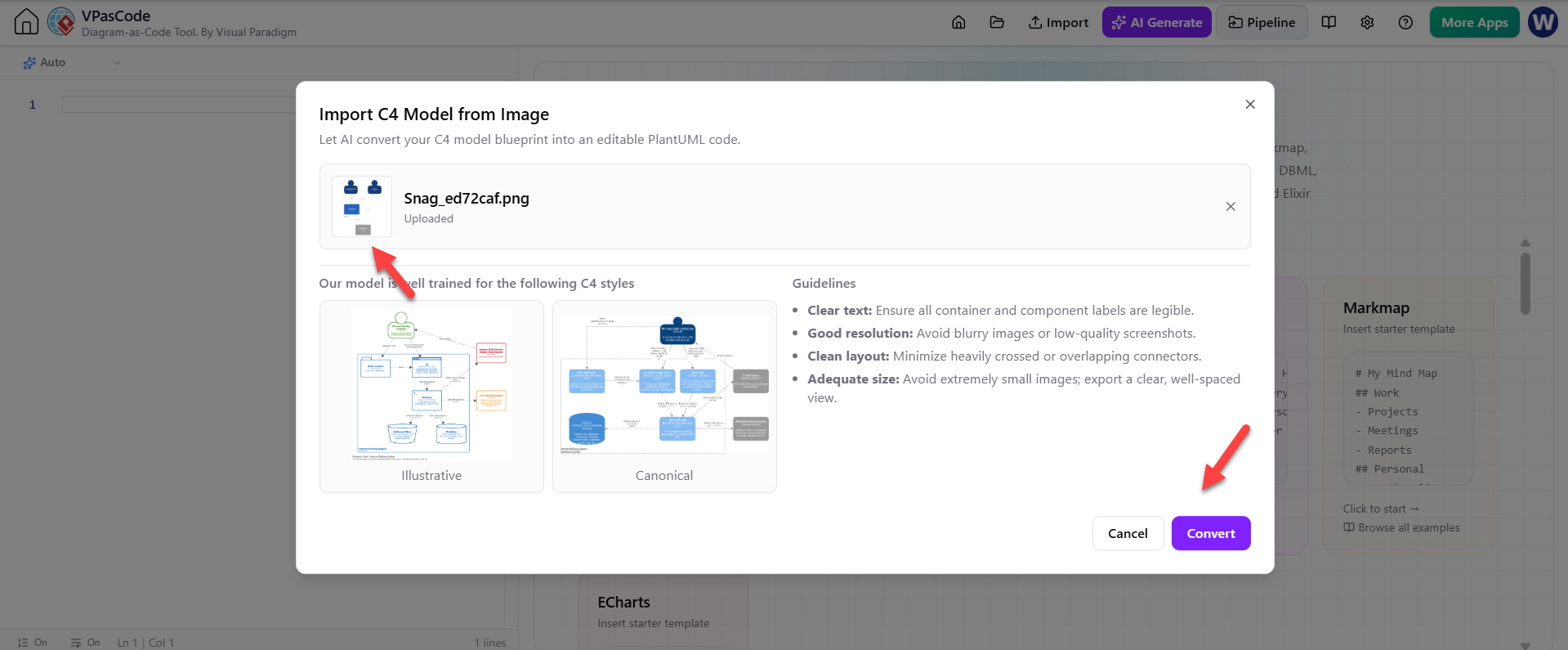This screenshot has height=650, width=1568.
Task: Select the Canonical C4 style example
Action: click(664, 397)
